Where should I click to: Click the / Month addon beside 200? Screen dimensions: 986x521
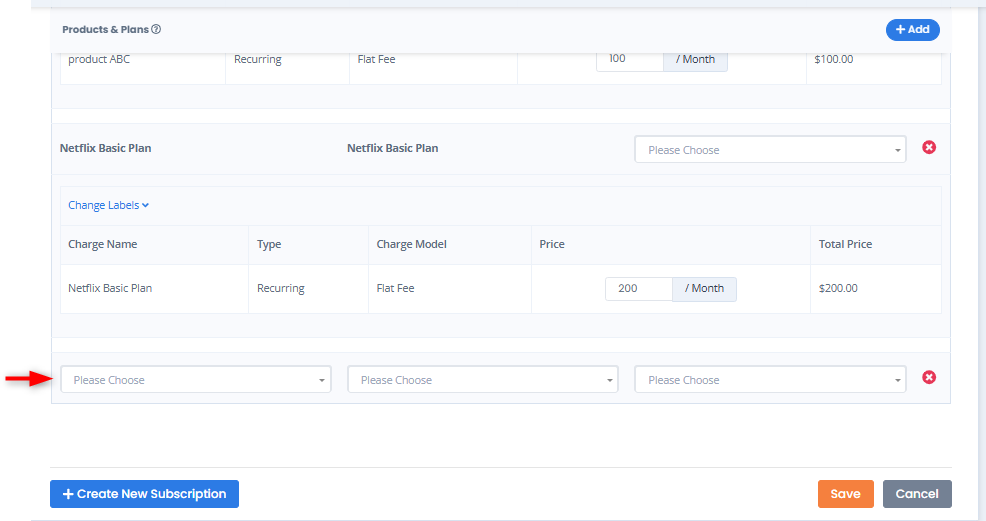coord(704,288)
